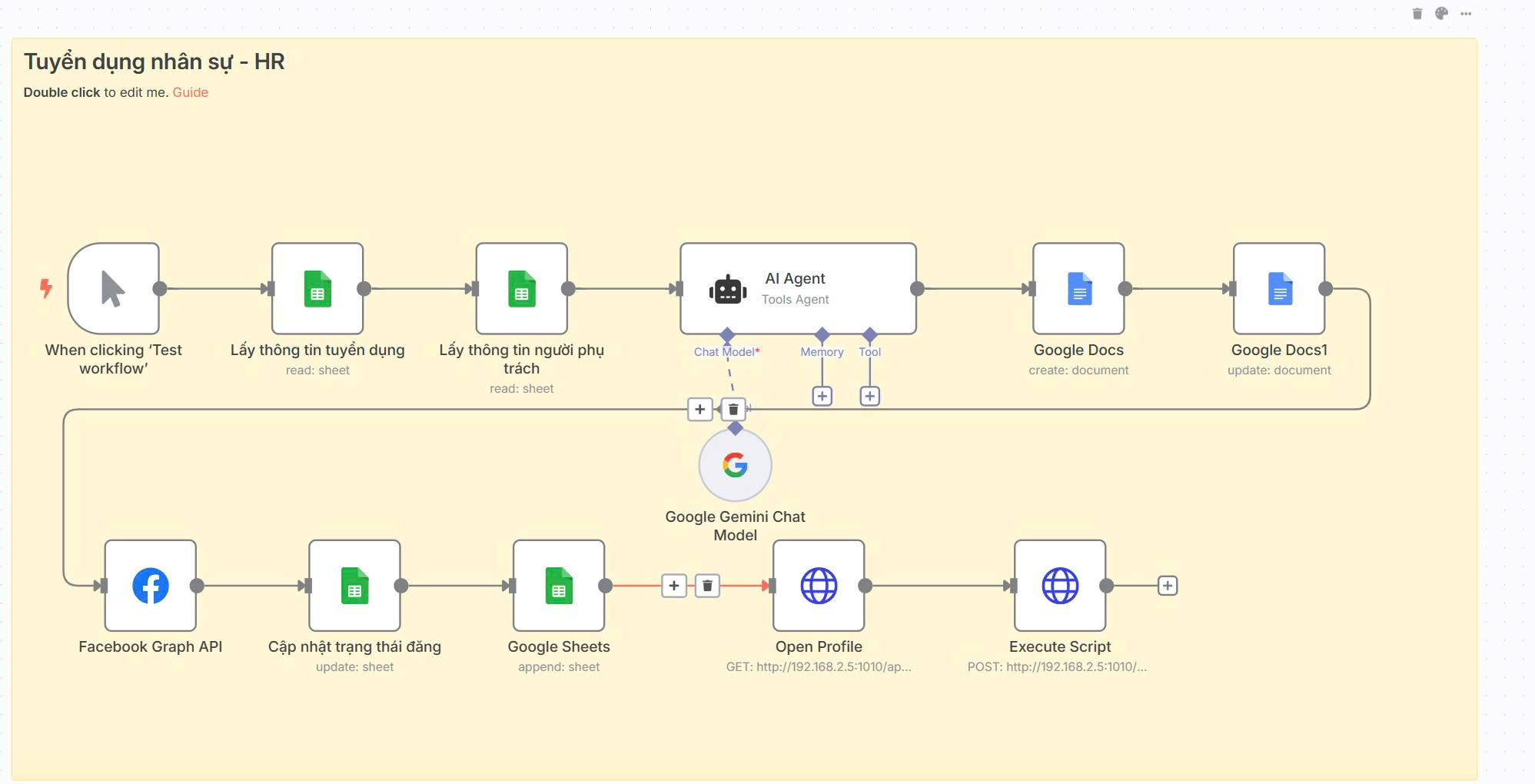Screen dimensions: 1535x784
Task: Select the Execute Script globe node
Action: 1060,586
